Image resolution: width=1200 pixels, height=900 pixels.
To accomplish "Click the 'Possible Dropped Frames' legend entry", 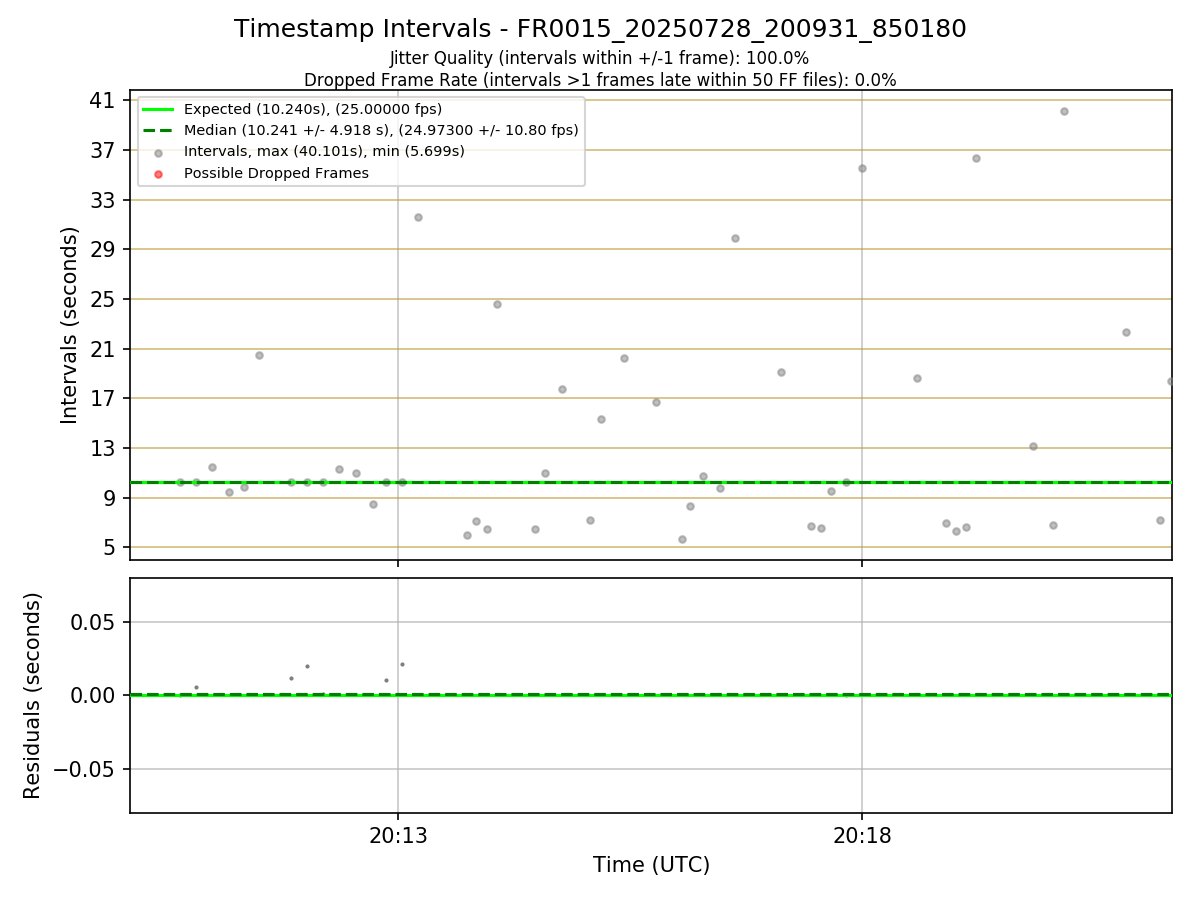I will [276, 173].
